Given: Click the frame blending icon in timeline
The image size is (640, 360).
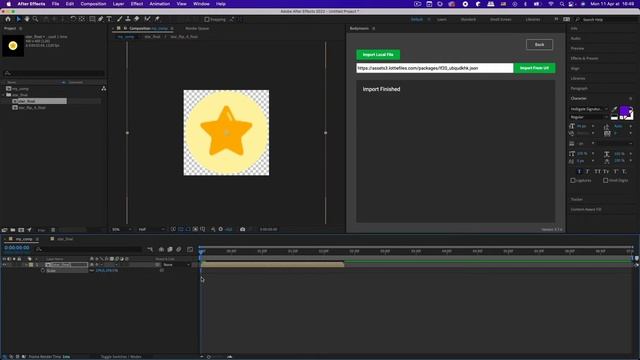Looking at the screenshot, I should [170, 249].
